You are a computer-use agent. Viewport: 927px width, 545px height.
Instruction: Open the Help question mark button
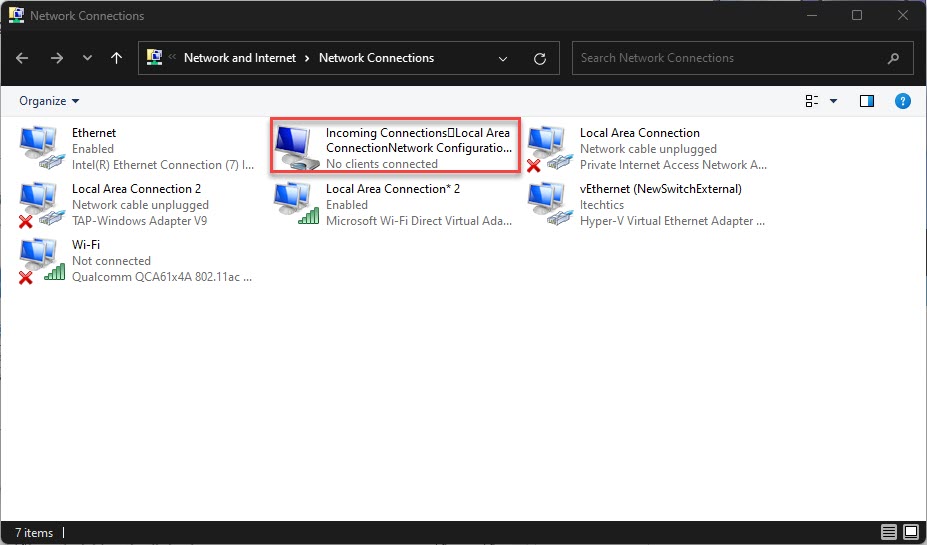[x=903, y=101]
